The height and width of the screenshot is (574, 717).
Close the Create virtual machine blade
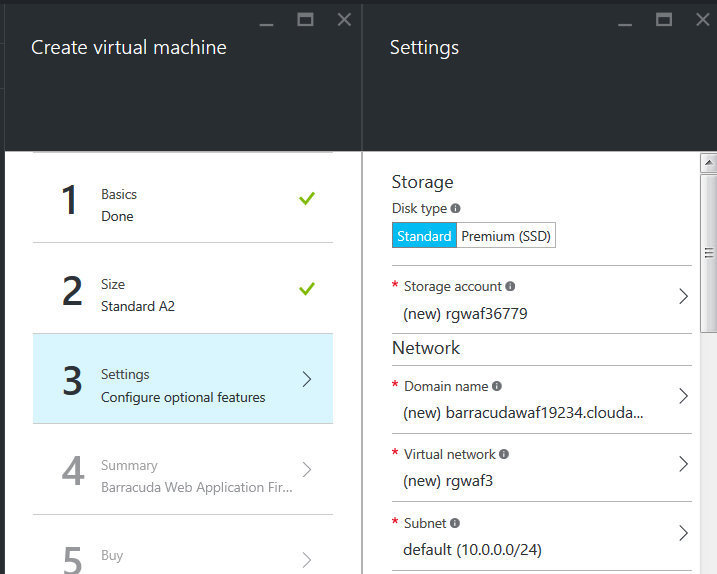click(x=344, y=19)
